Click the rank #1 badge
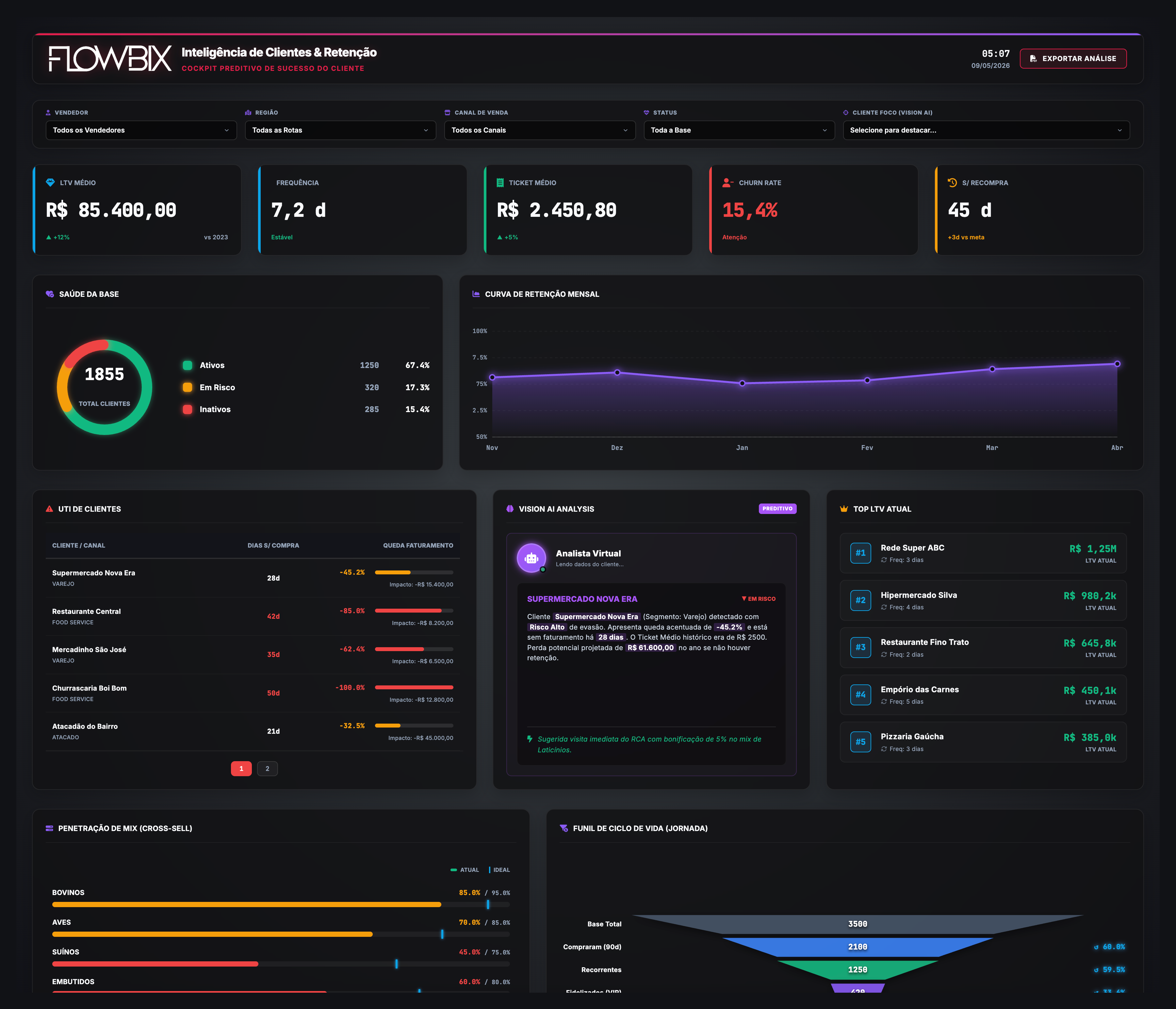This screenshot has height=1009, width=1176. (860, 553)
